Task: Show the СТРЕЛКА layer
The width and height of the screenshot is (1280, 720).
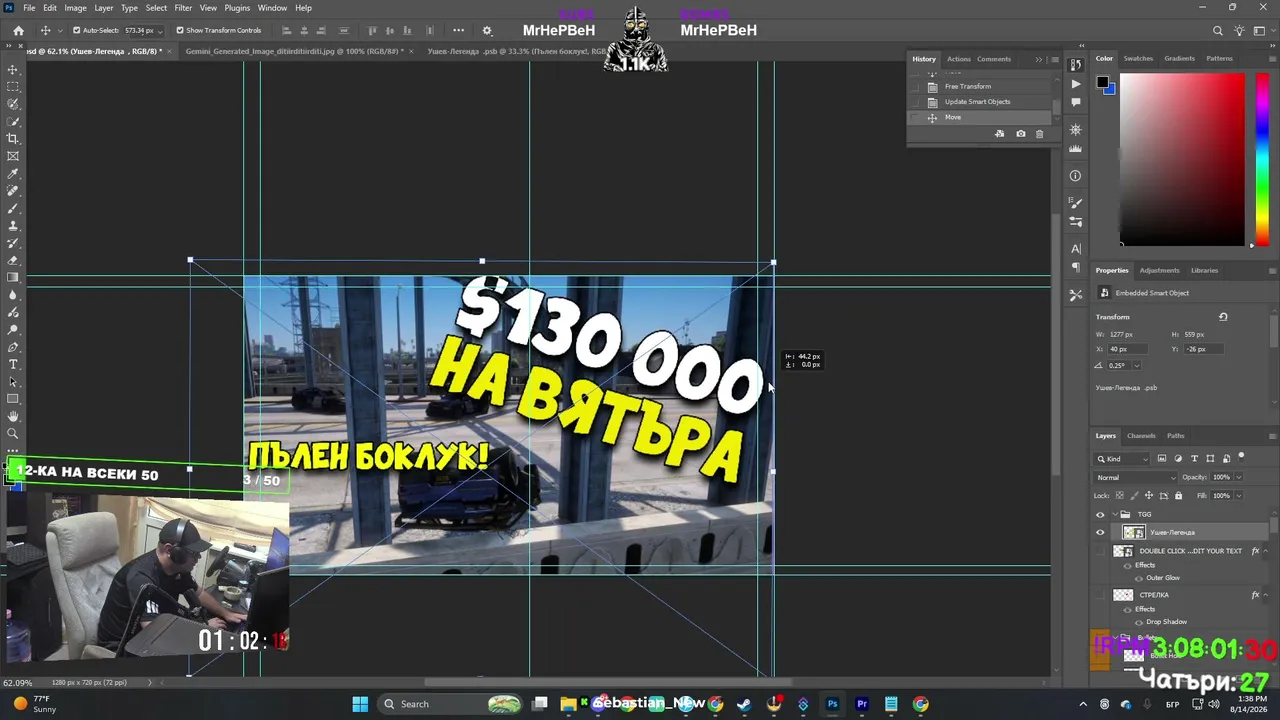Action: pyautogui.click(x=1100, y=595)
